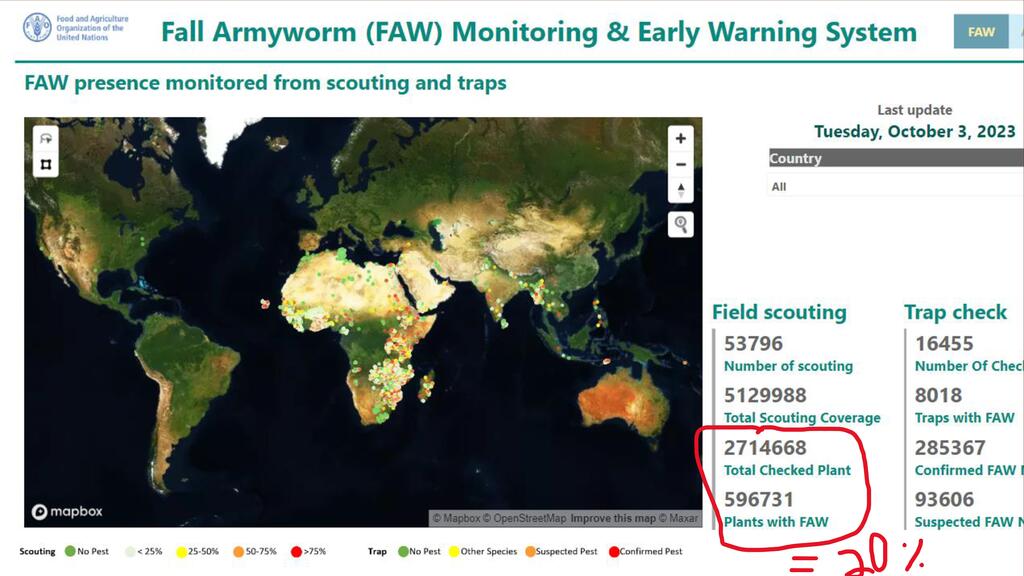Activate the rectangle selection tool
1024x576 pixels.
(46, 164)
